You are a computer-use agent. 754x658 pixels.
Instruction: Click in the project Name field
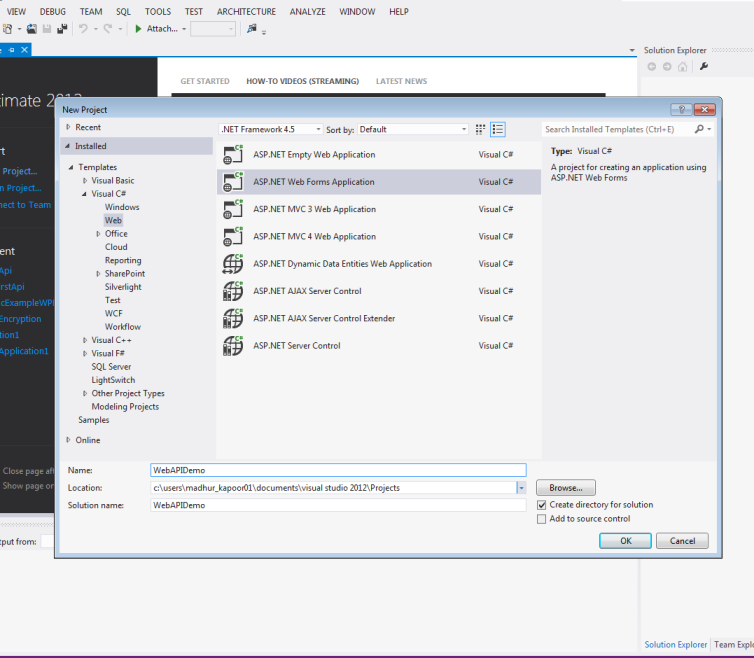(339, 470)
